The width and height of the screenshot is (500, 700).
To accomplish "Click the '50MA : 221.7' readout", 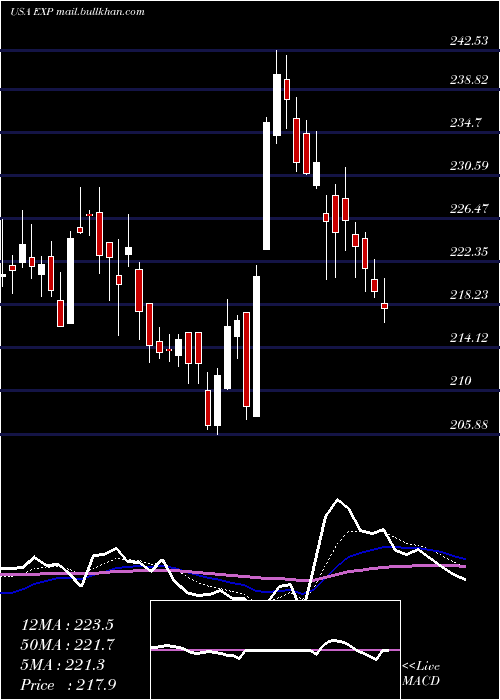I will click(x=68, y=645).
